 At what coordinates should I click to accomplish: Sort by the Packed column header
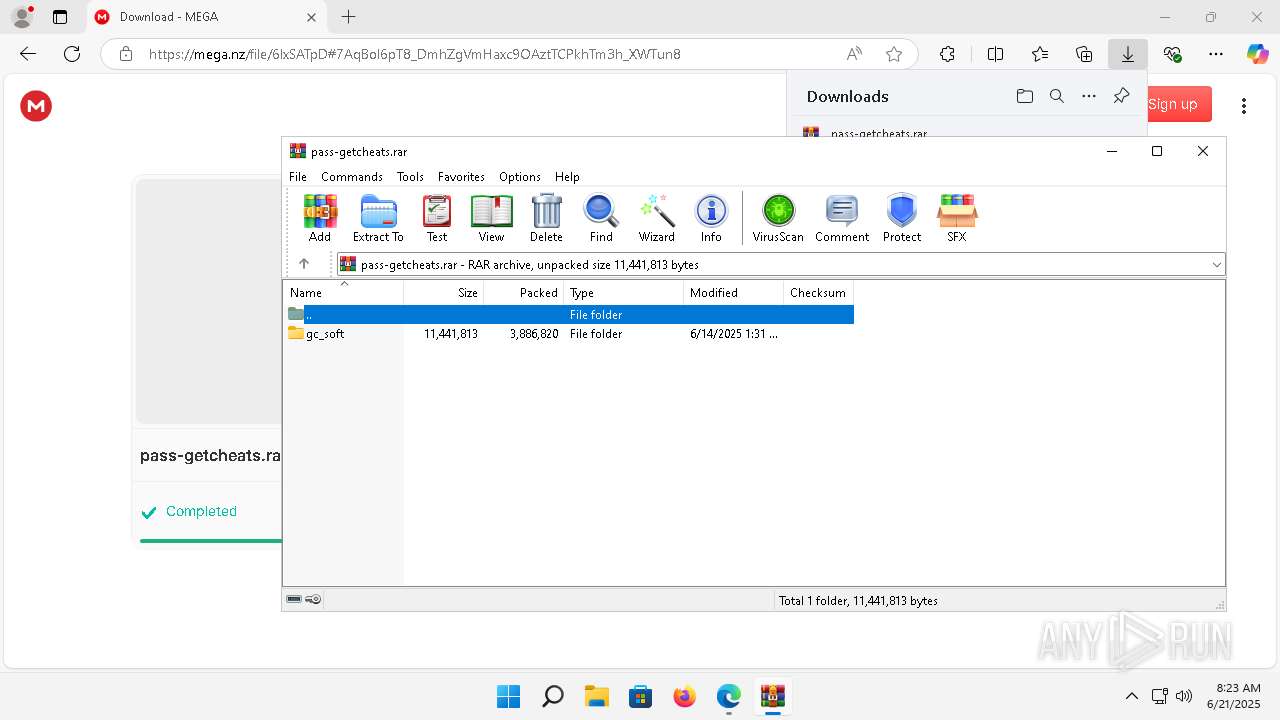pyautogui.click(x=524, y=293)
